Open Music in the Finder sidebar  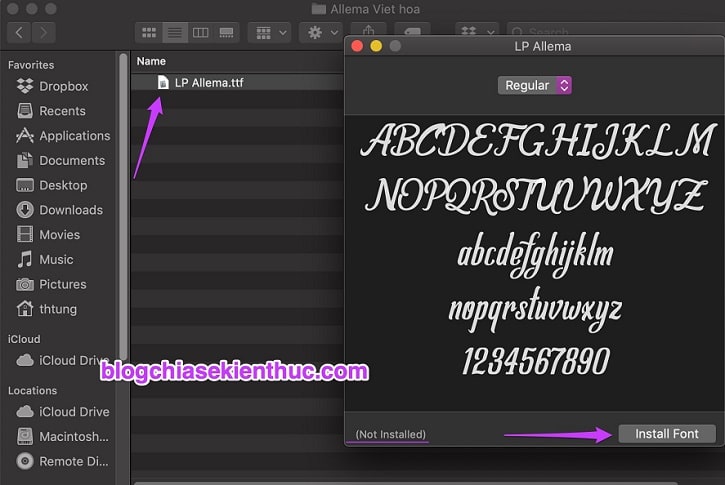click(x=44, y=259)
